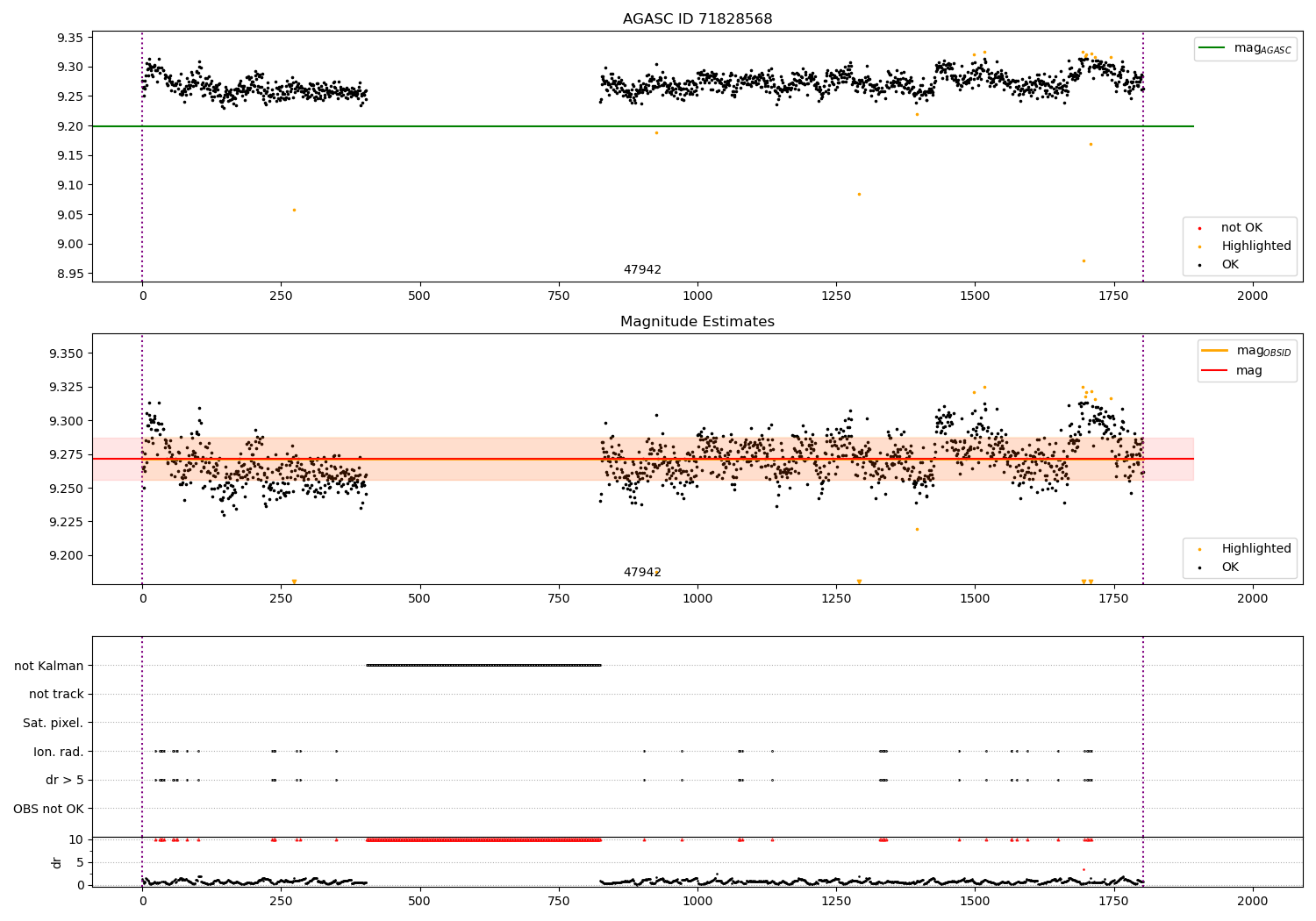Click the black 'not Kalman' data band
The width and height of the screenshot is (1316, 921).
coord(483,666)
